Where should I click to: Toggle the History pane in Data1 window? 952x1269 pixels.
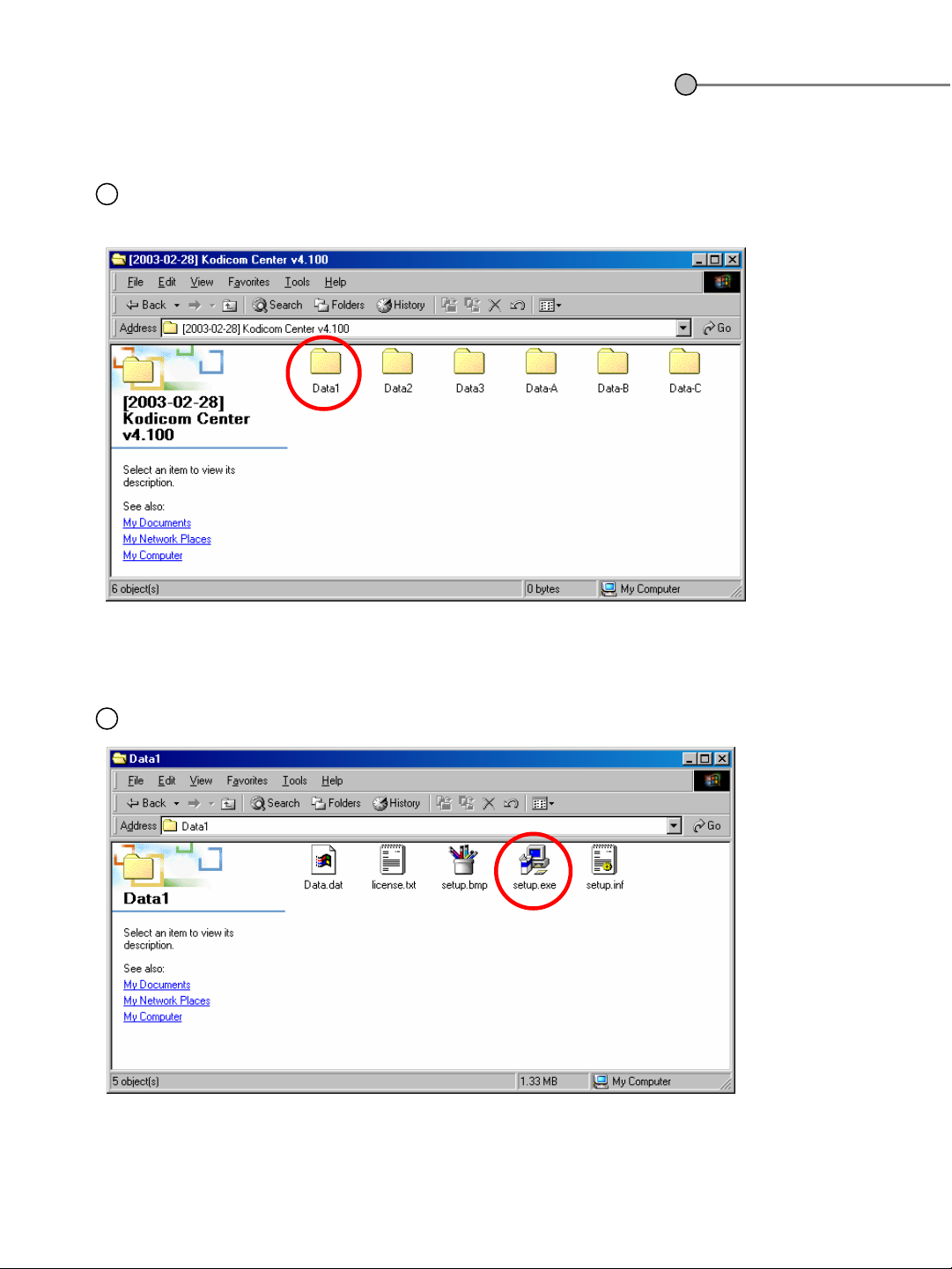coord(396,803)
